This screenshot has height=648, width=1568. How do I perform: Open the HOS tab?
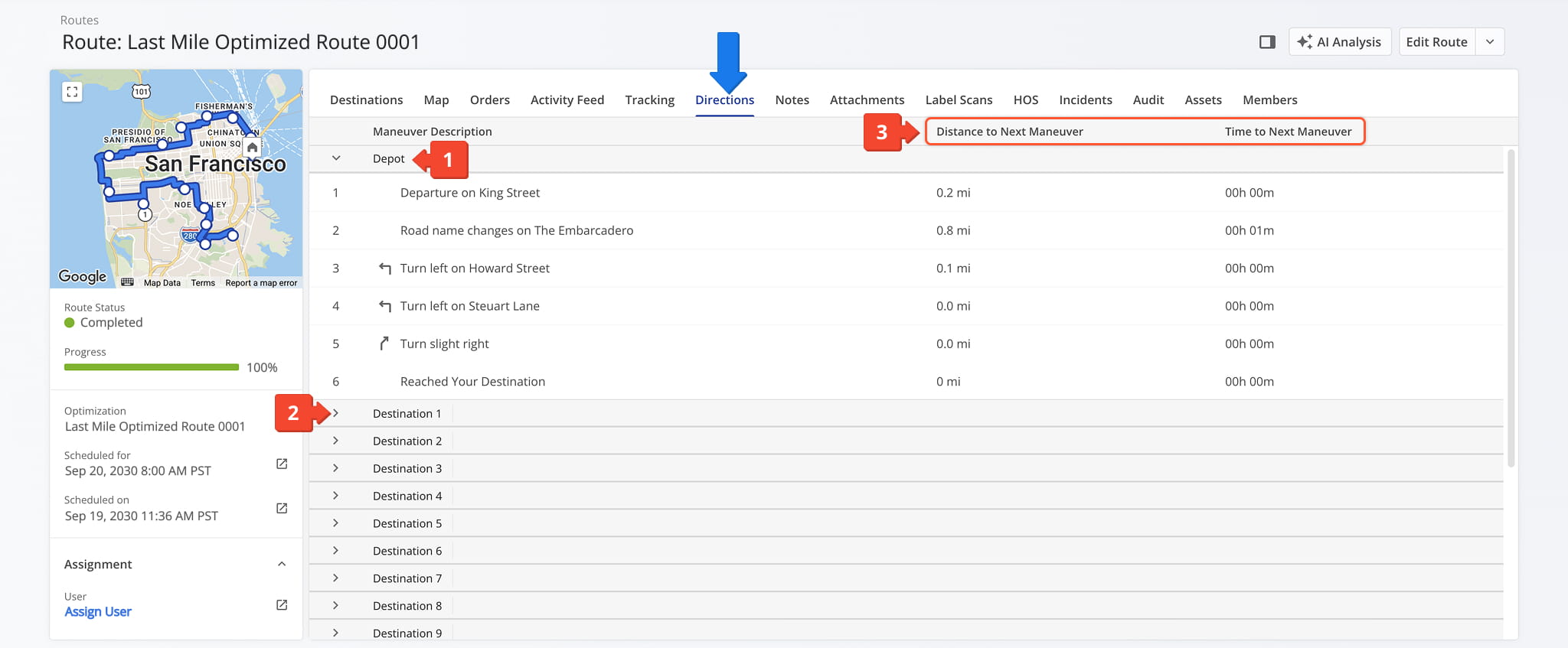[x=1026, y=100]
